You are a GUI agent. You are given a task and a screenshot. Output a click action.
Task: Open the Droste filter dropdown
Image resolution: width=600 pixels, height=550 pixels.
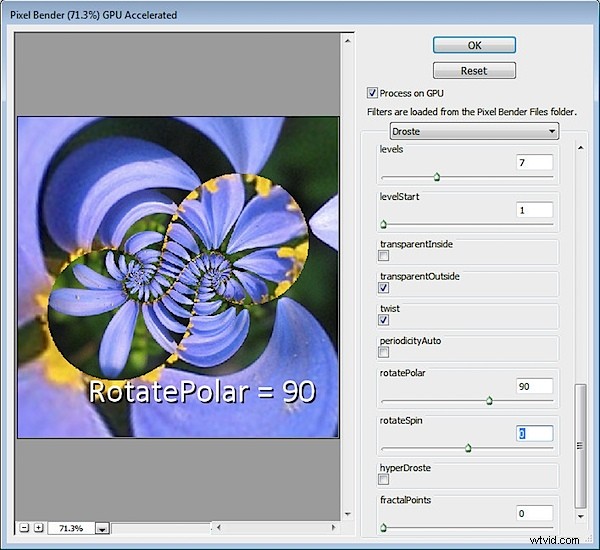coord(474,131)
